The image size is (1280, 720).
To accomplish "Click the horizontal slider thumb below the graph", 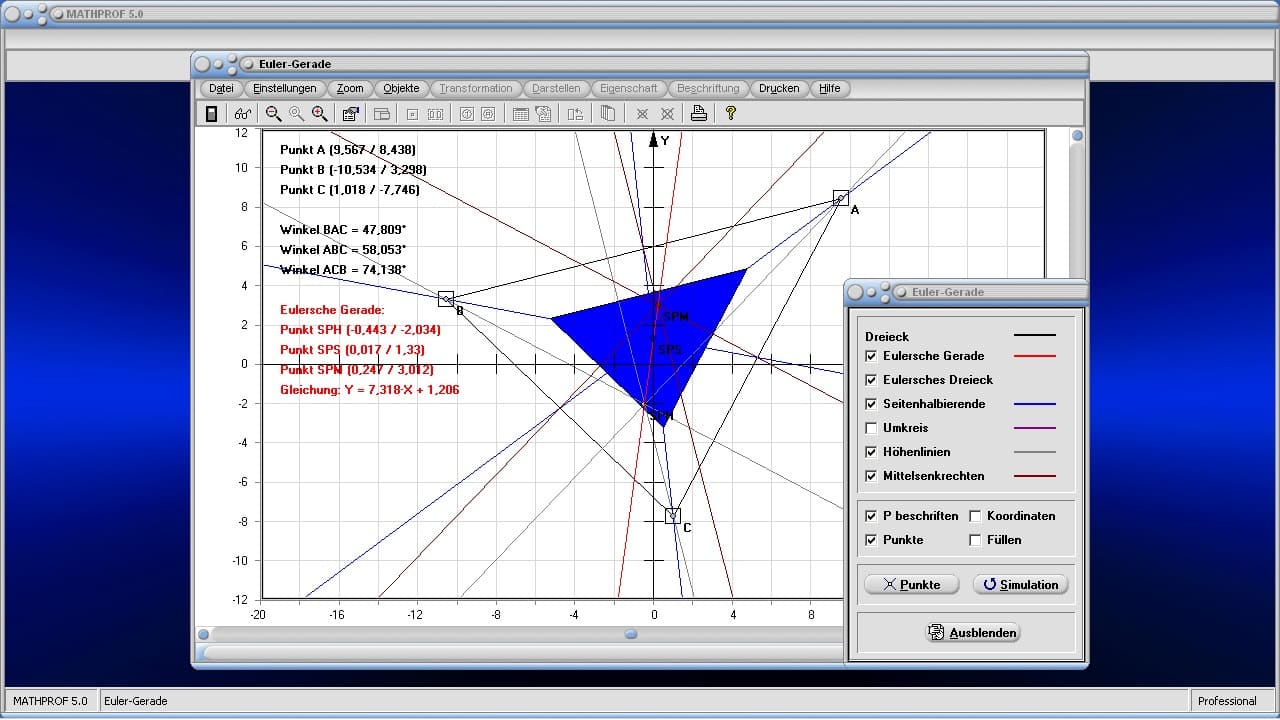I will pyautogui.click(x=631, y=634).
